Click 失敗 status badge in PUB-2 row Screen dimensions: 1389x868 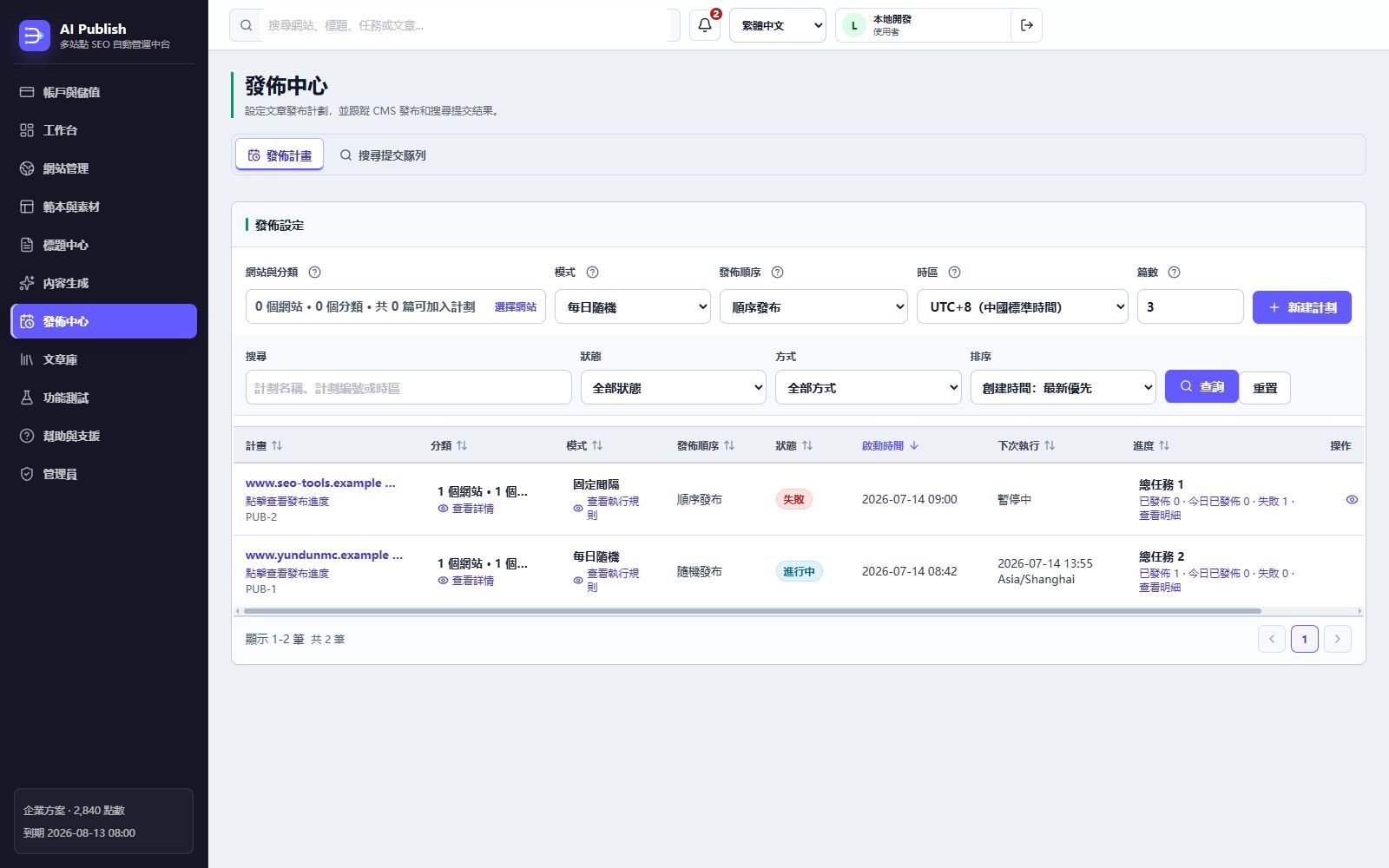pyautogui.click(x=793, y=499)
